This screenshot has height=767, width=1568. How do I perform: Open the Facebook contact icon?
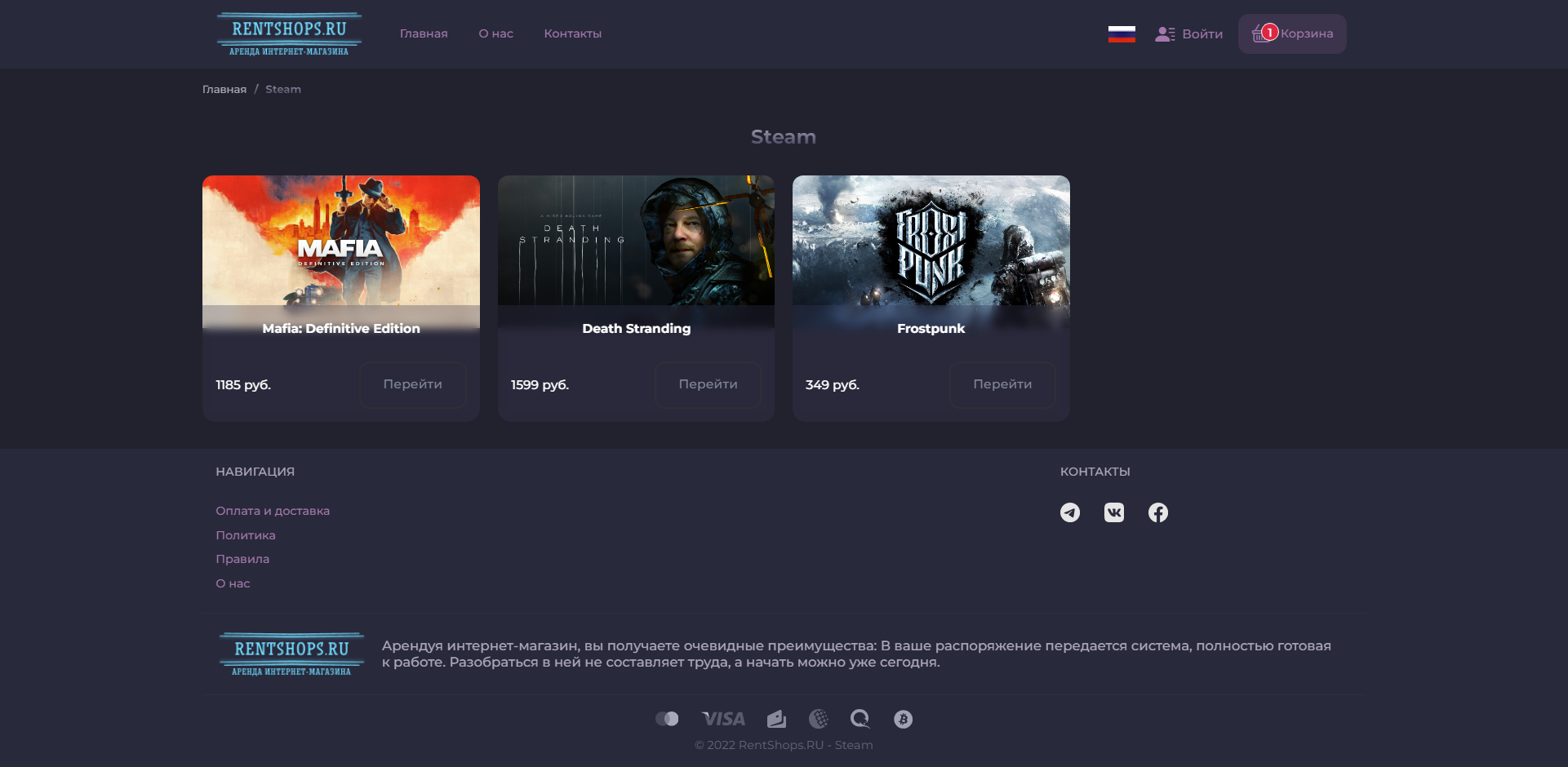pyautogui.click(x=1158, y=512)
